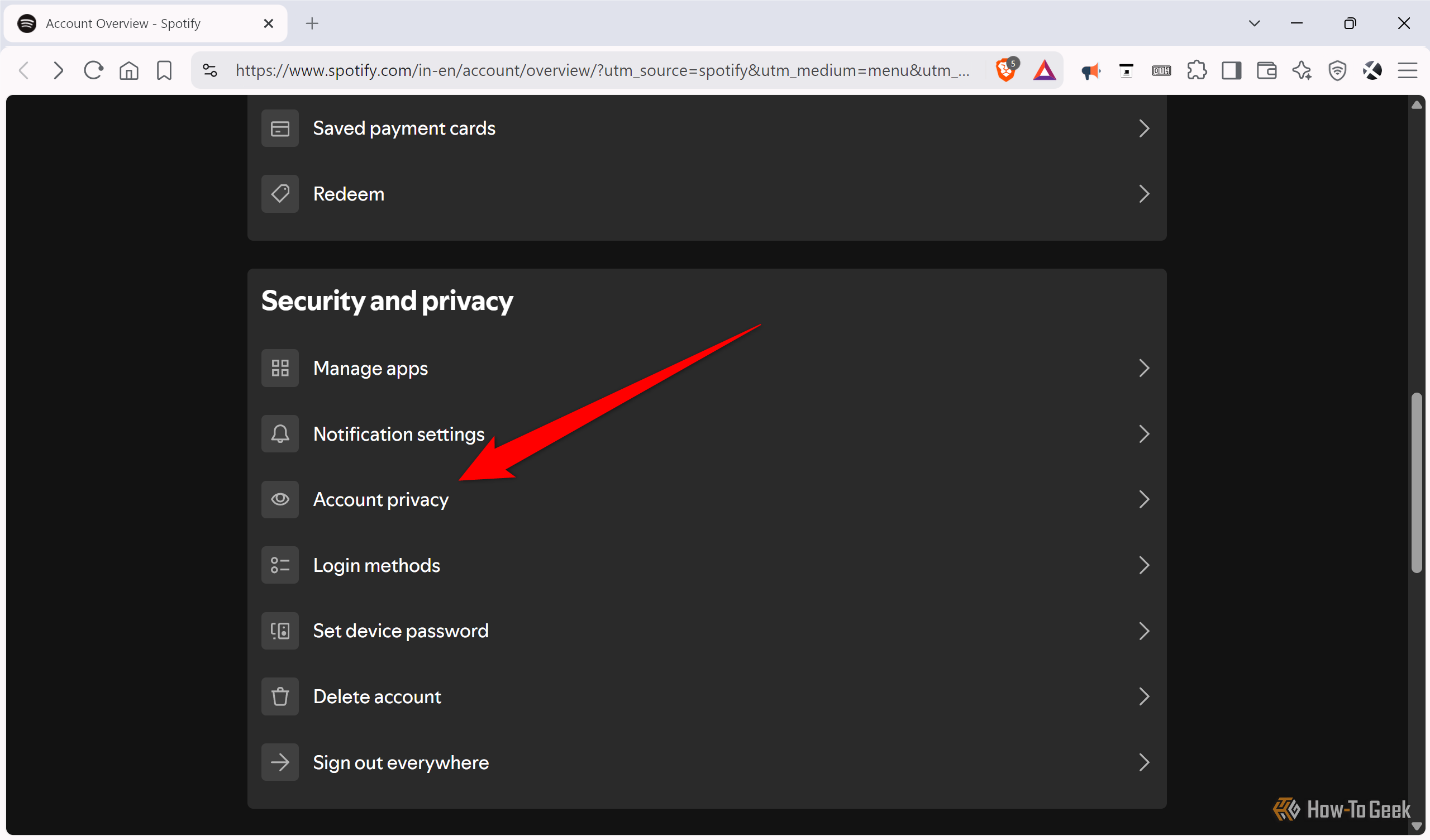Open Notification settings link
1430x840 pixels.
(398, 435)
